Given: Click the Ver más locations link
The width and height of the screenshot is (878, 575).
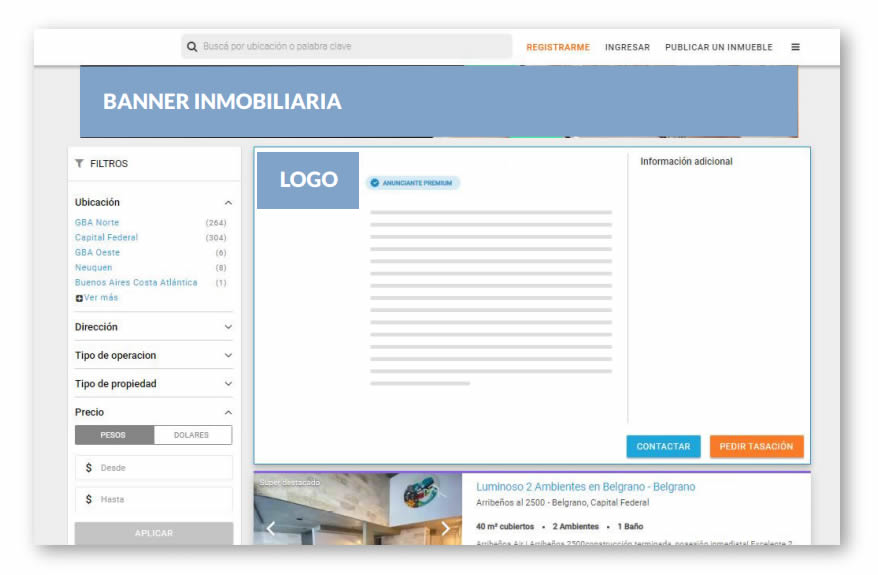Looking at the screenshot, I should point(101,298).
